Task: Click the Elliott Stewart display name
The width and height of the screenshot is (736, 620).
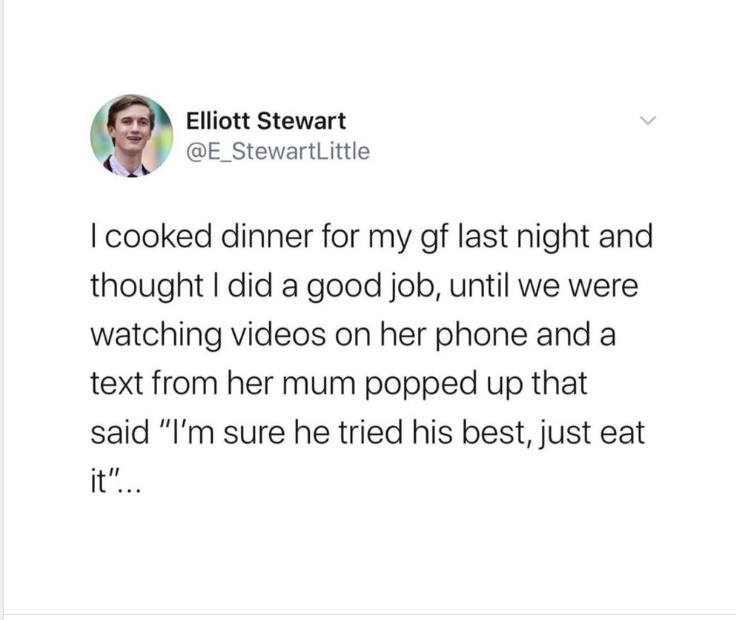Action: click(266, 121)
